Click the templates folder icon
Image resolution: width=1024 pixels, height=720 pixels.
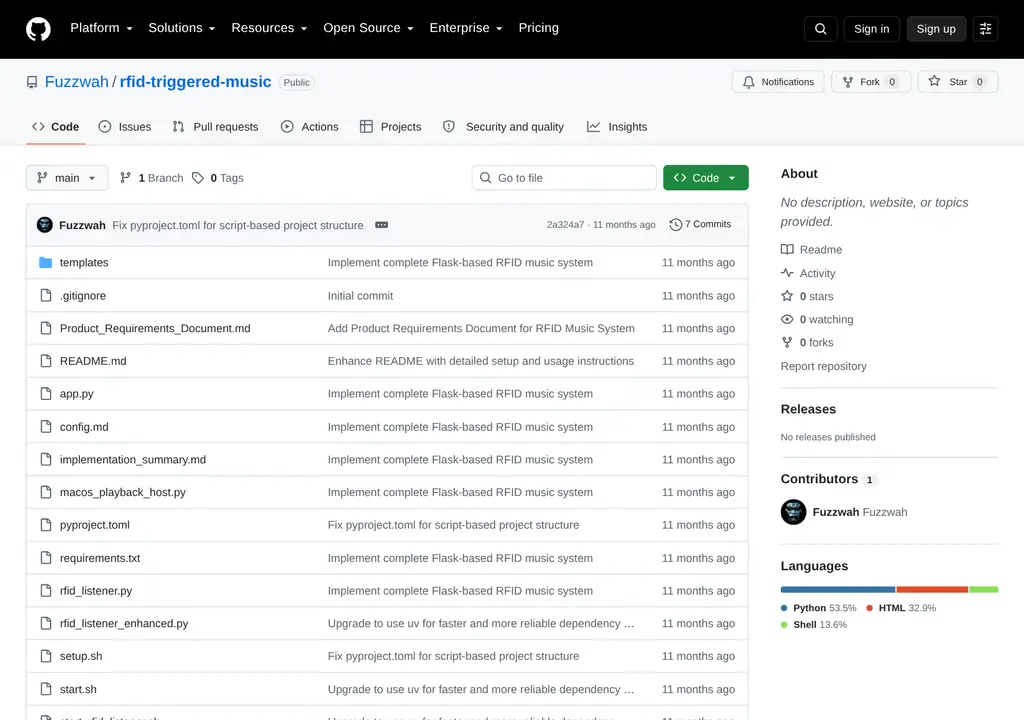[46, 263]
